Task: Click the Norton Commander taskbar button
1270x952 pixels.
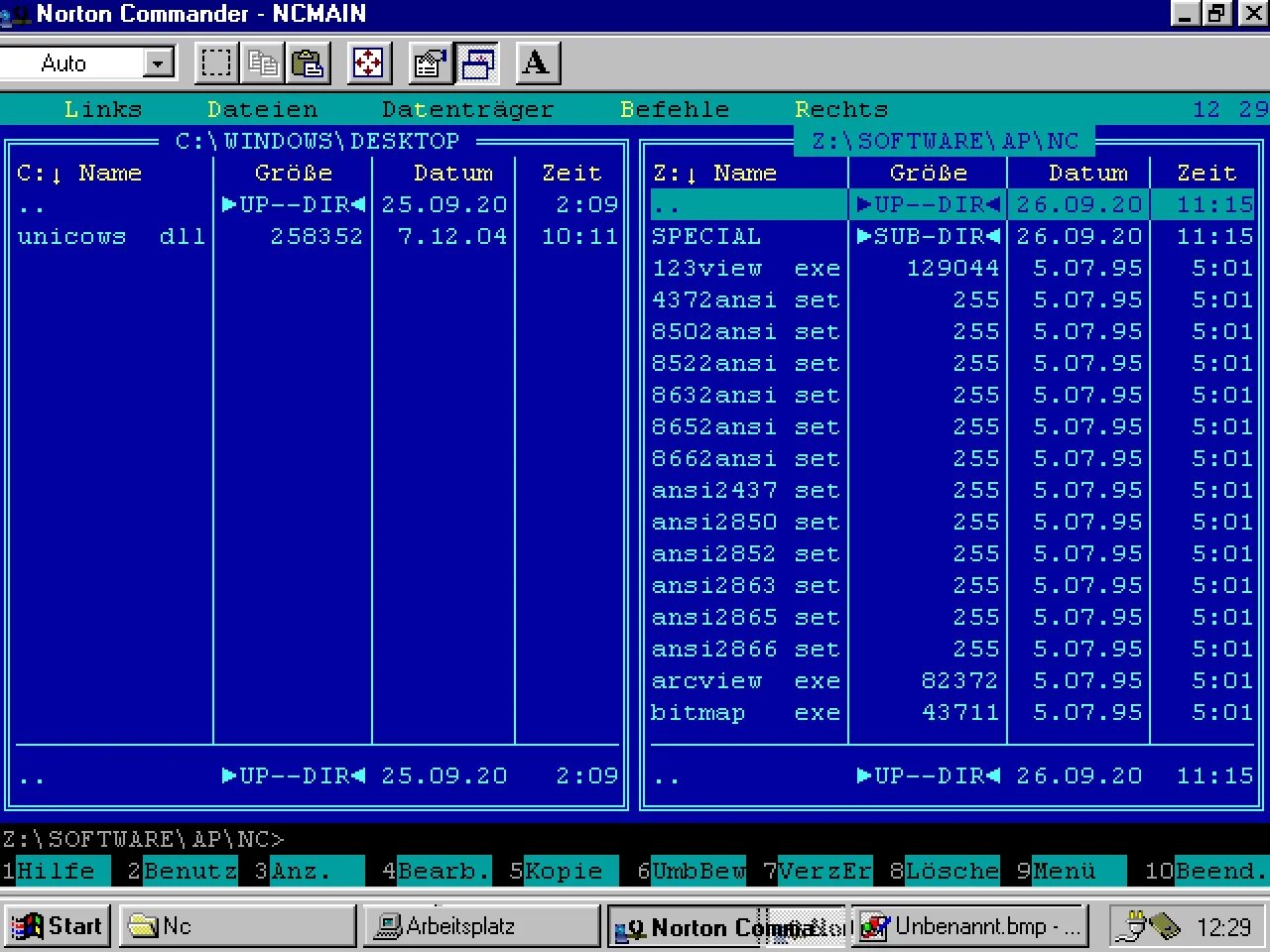Action: coord(726,926)
